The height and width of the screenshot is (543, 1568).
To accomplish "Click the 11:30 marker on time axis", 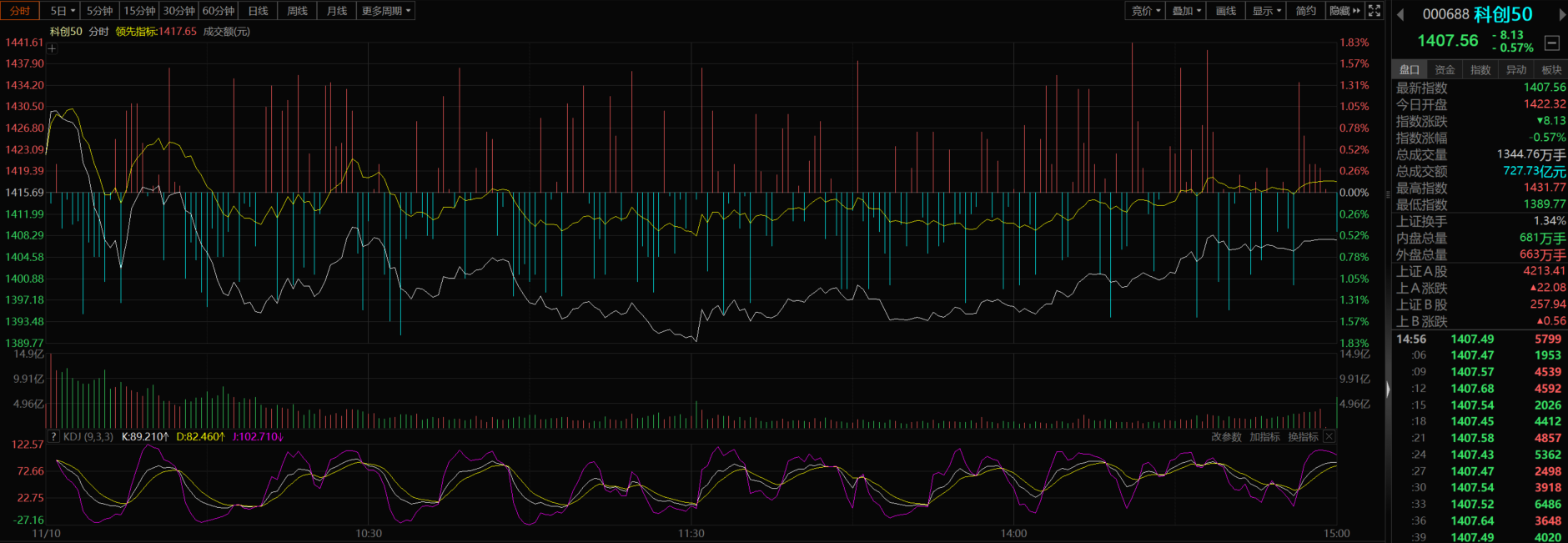I will [x=691, y=533].
